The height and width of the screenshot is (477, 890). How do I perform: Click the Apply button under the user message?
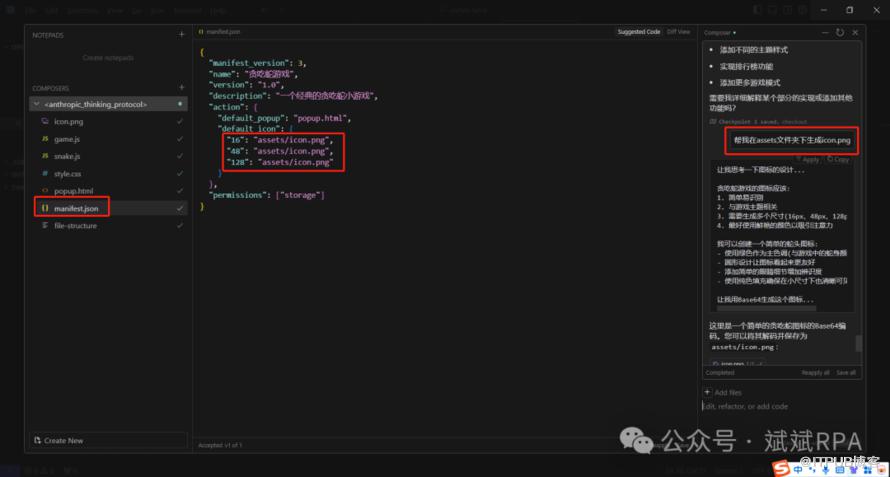point(807,160)
